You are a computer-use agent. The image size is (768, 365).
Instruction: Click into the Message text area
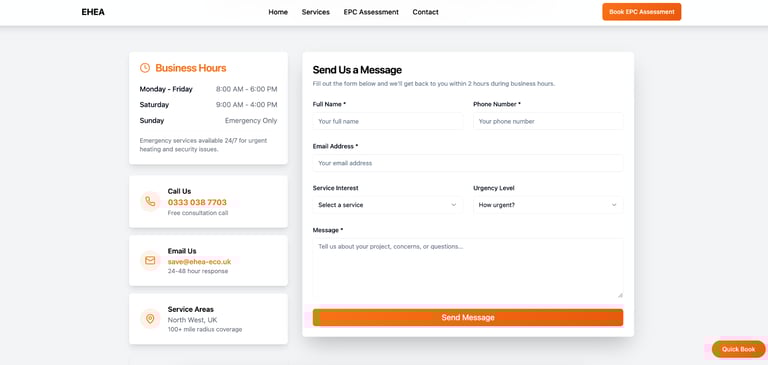pyautogui.click(x=468, y=268)
